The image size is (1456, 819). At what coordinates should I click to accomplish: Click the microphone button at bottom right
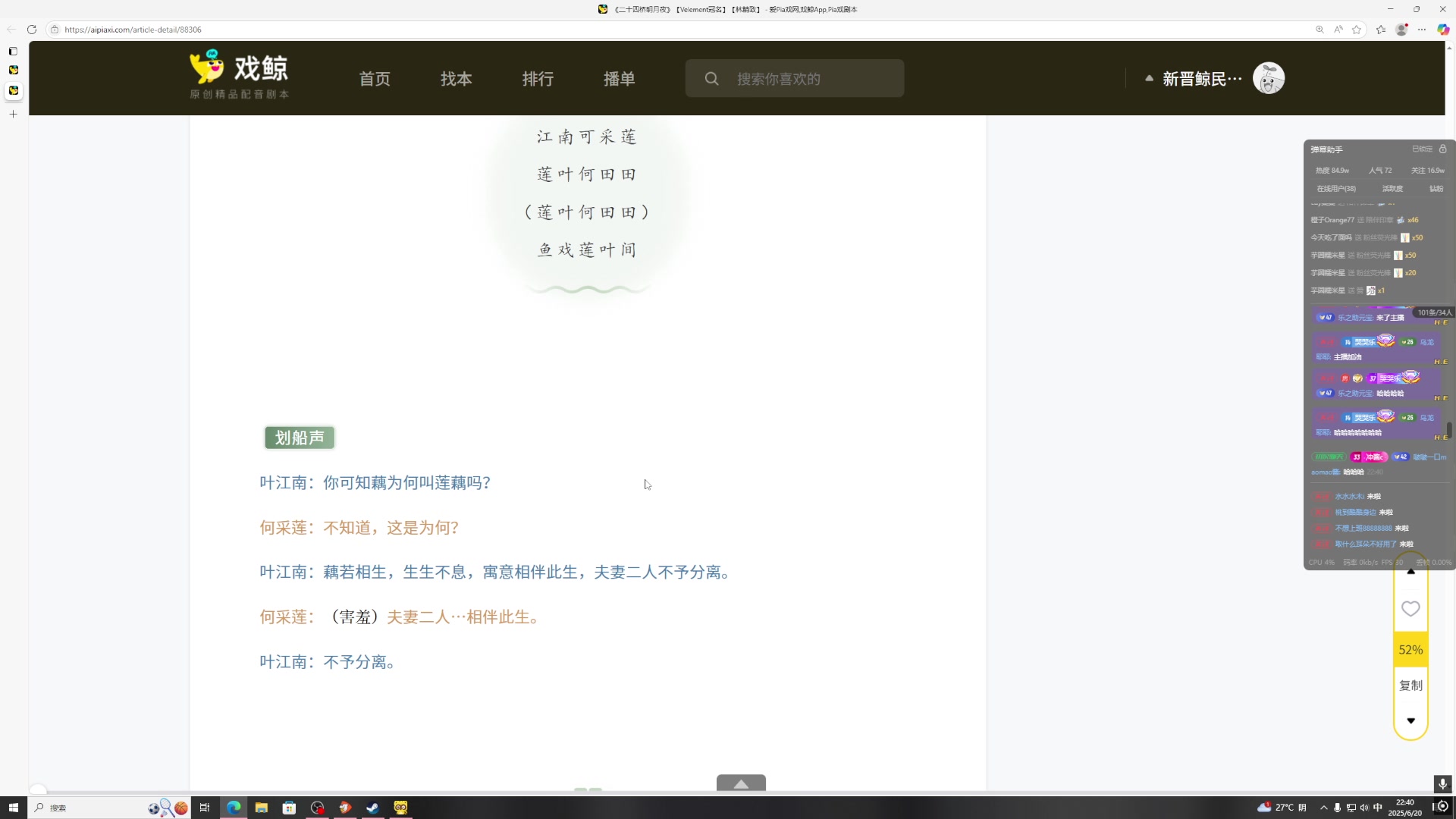1442,784
